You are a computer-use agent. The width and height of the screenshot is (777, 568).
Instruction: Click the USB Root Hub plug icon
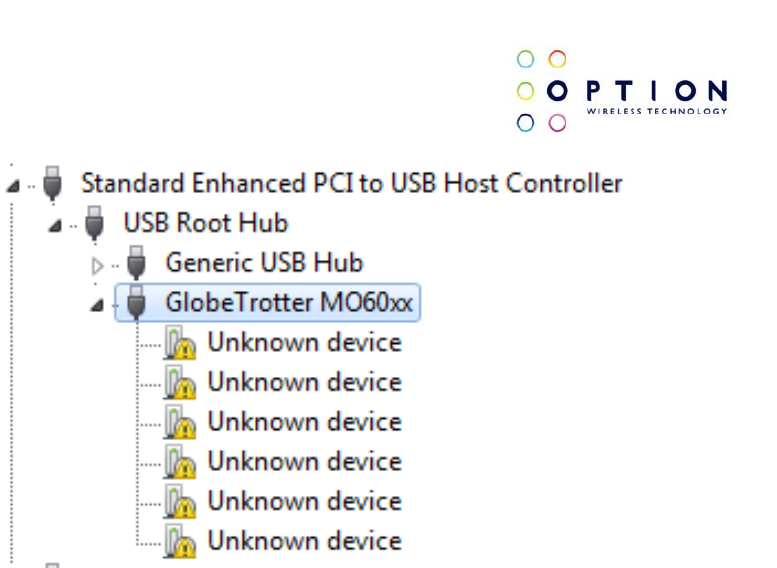coord(94,223)
